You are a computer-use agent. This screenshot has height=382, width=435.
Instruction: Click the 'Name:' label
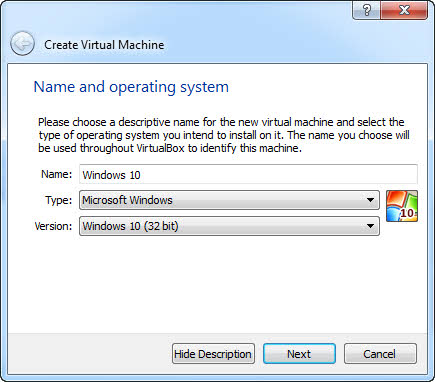point(56,174)
